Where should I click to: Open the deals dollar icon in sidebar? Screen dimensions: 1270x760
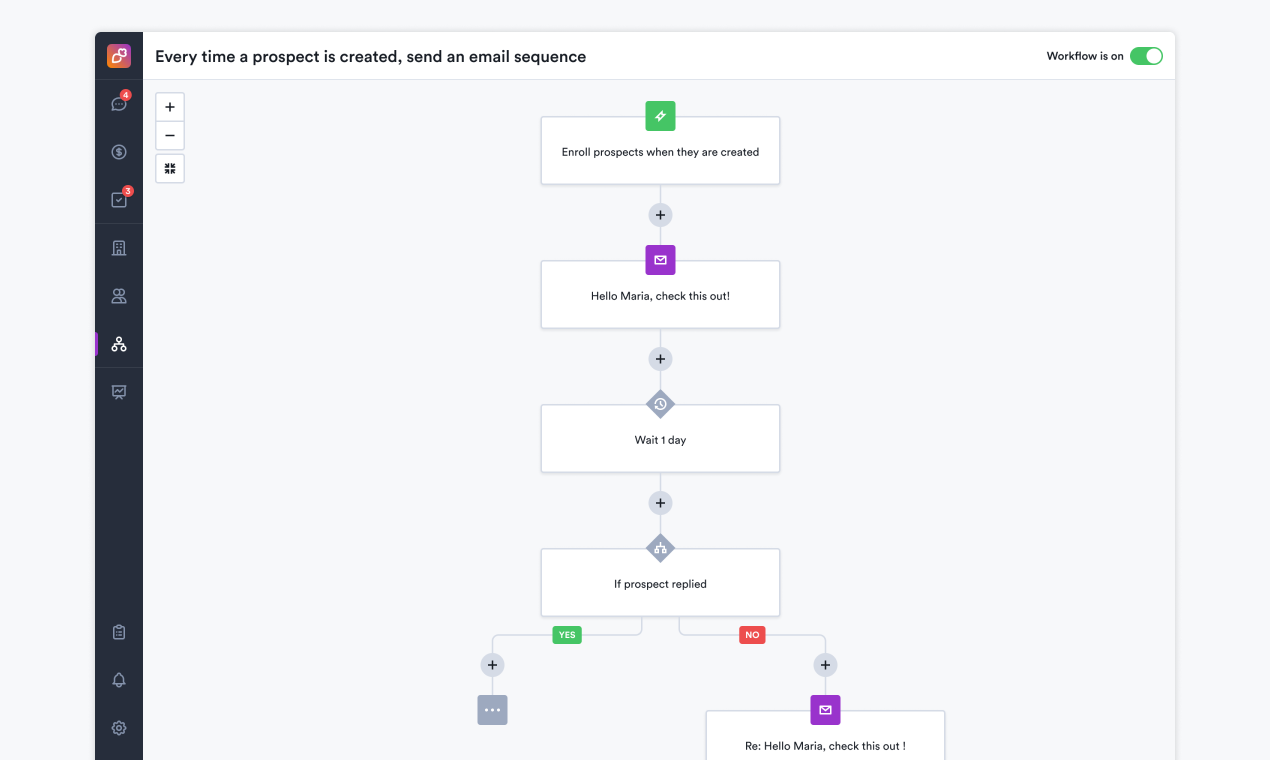pos(118,151)
